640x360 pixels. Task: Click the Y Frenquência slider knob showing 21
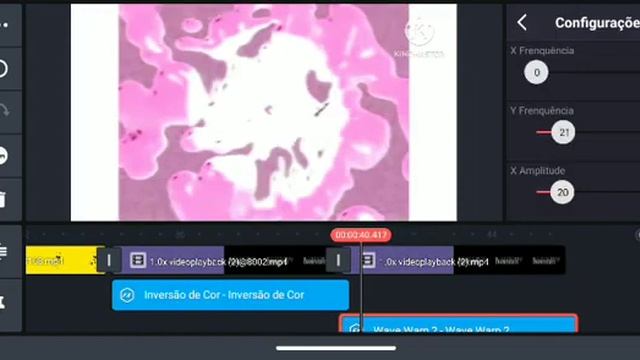click(x=563, y=132)
